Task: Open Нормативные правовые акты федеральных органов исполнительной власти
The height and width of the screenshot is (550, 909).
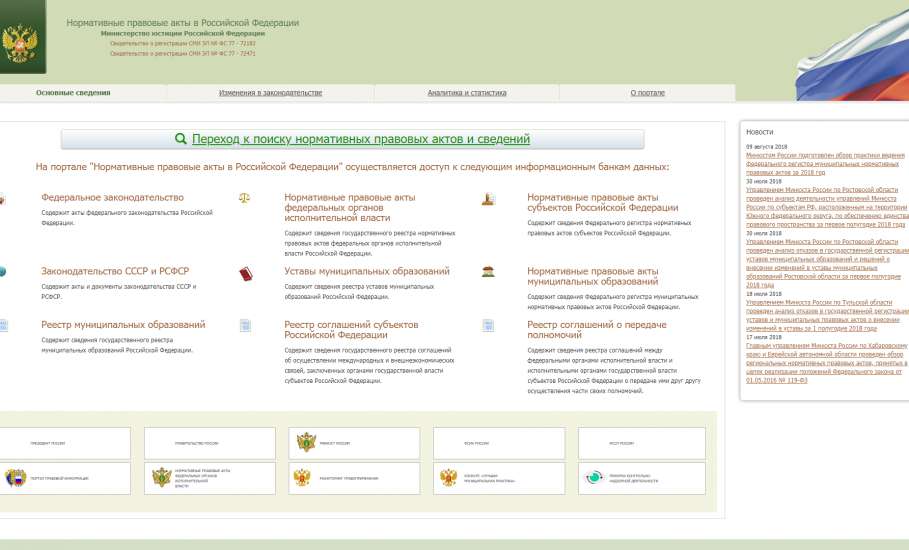Action: pyautogui.click(x=350, y=207)
